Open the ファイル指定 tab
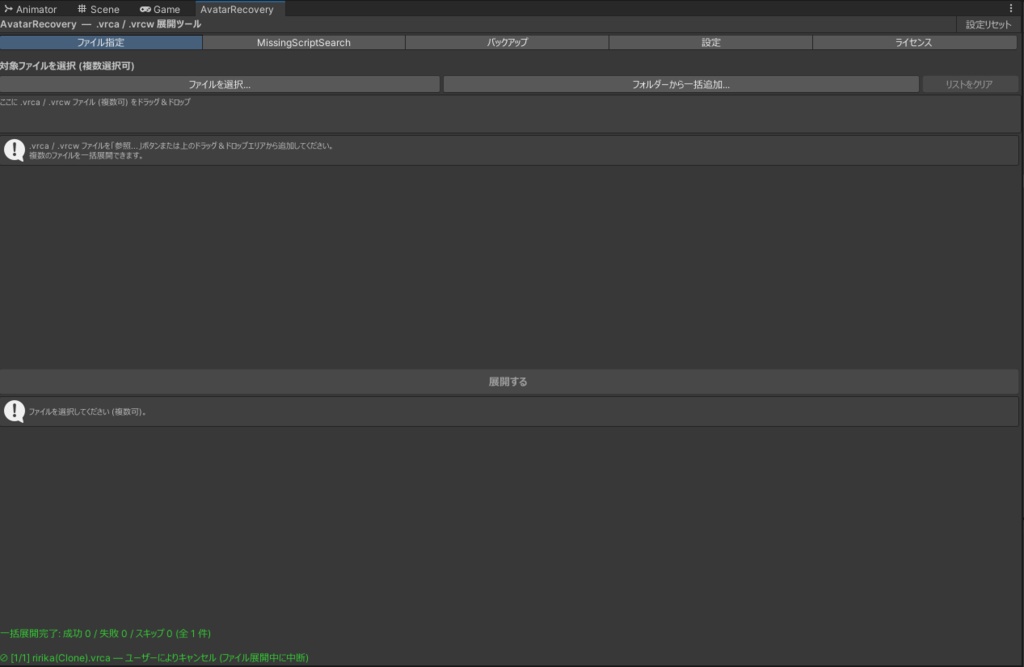Viewport: 1024px width, 667px height. pyautogui.click(x=101, y=42)
